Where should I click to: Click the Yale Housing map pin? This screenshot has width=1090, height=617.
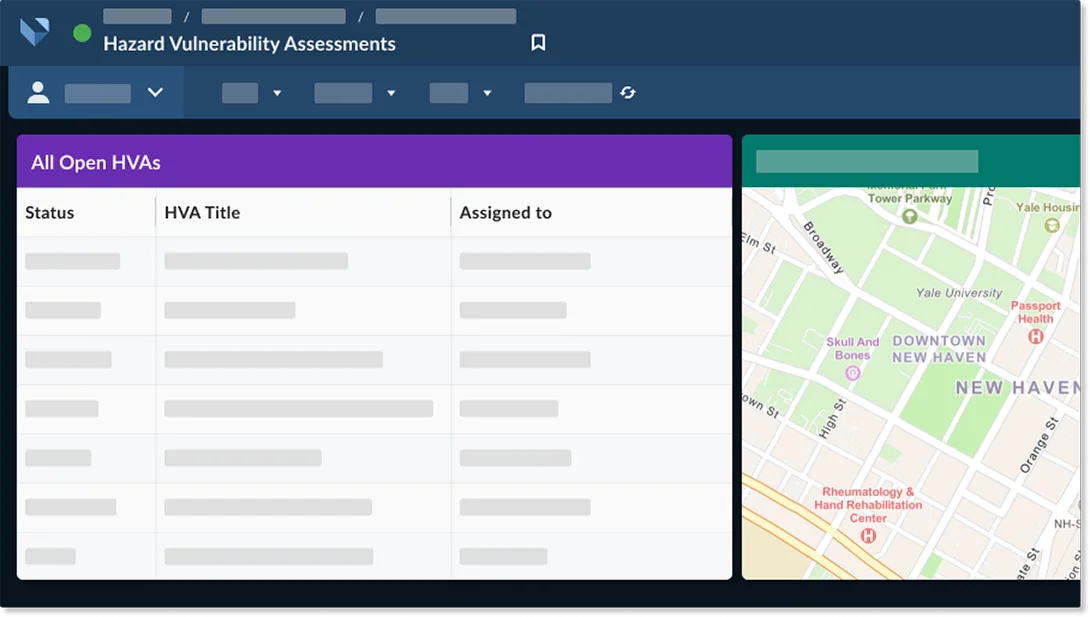[x=1052, y=225]
